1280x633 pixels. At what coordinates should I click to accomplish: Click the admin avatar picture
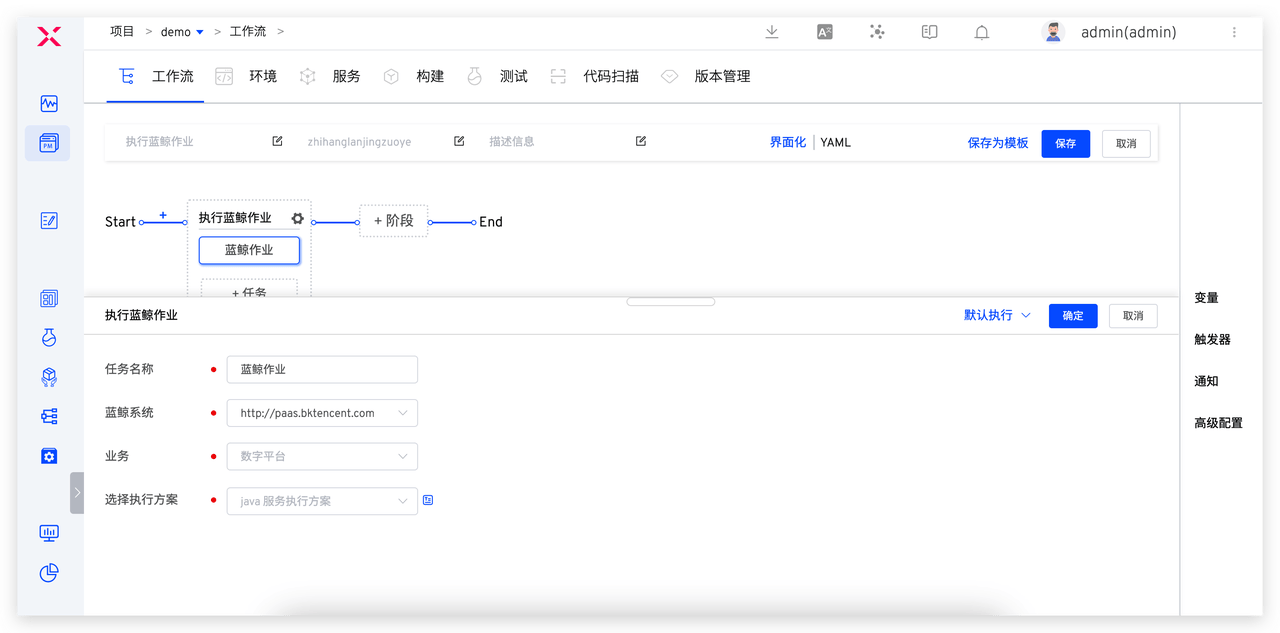coord(1053,32)
